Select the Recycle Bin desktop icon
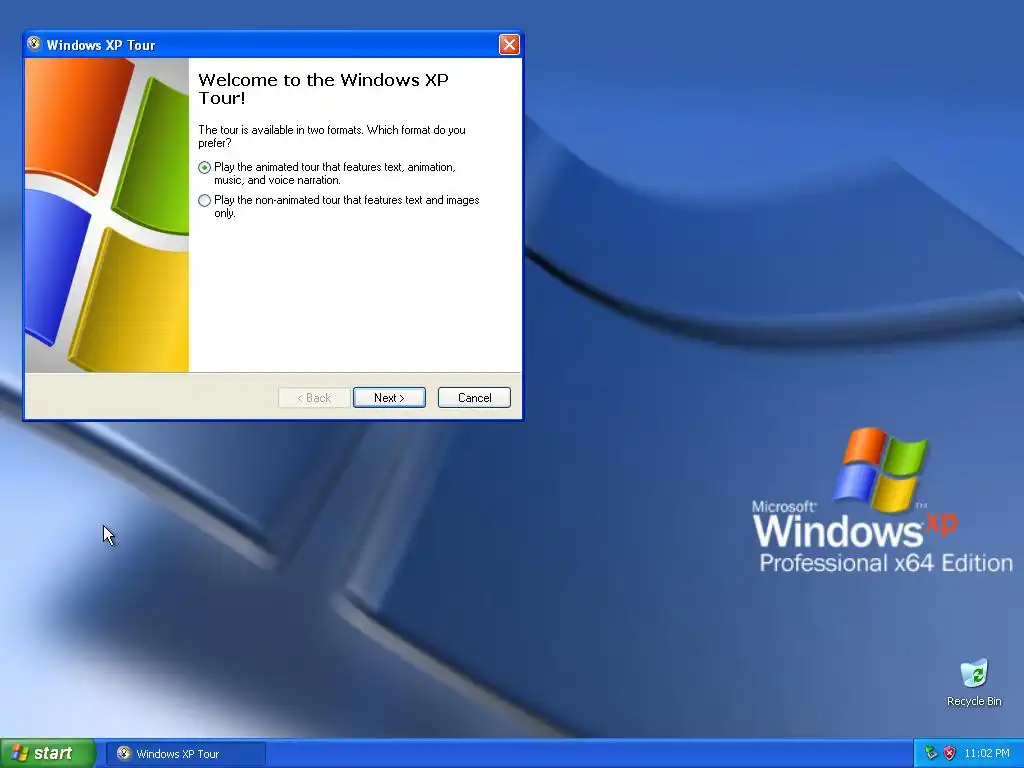1024x768 pixels. click(974, 683)
